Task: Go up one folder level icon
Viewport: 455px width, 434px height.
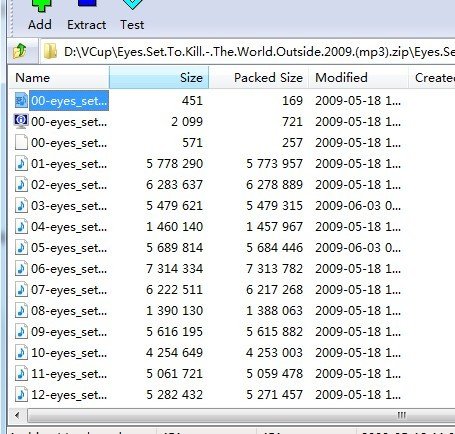Action: 21,51
